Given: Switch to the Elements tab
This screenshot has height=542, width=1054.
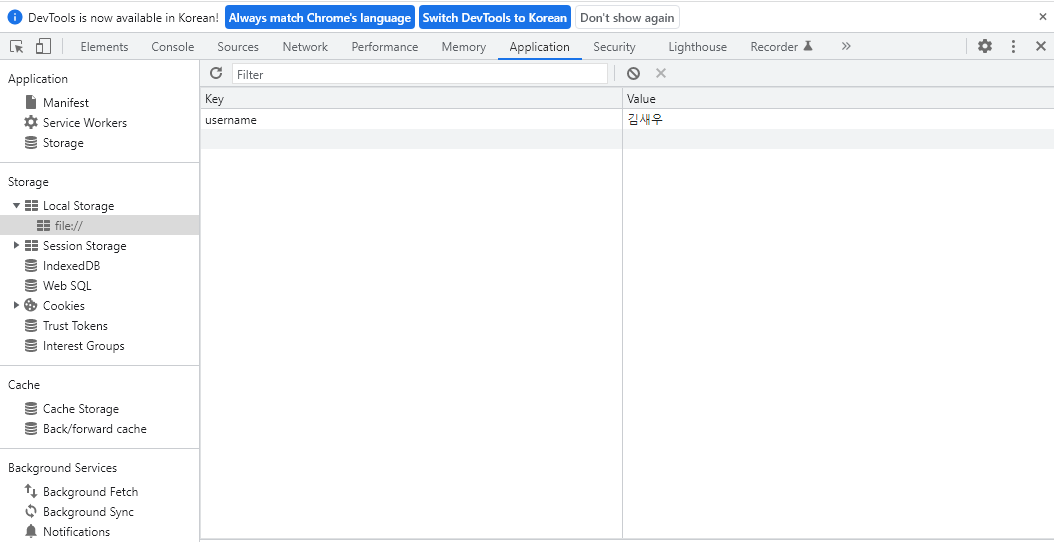Looking at the screenshot, I should (x=104, y=46).
